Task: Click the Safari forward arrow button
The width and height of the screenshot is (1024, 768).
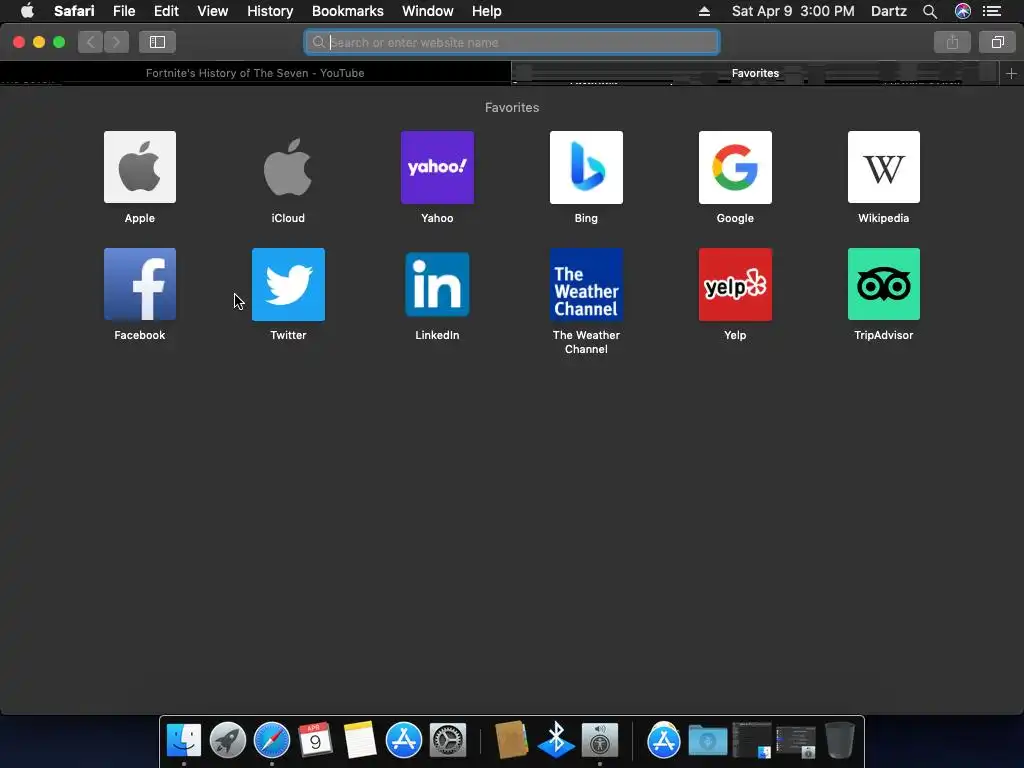Action: 116,42
